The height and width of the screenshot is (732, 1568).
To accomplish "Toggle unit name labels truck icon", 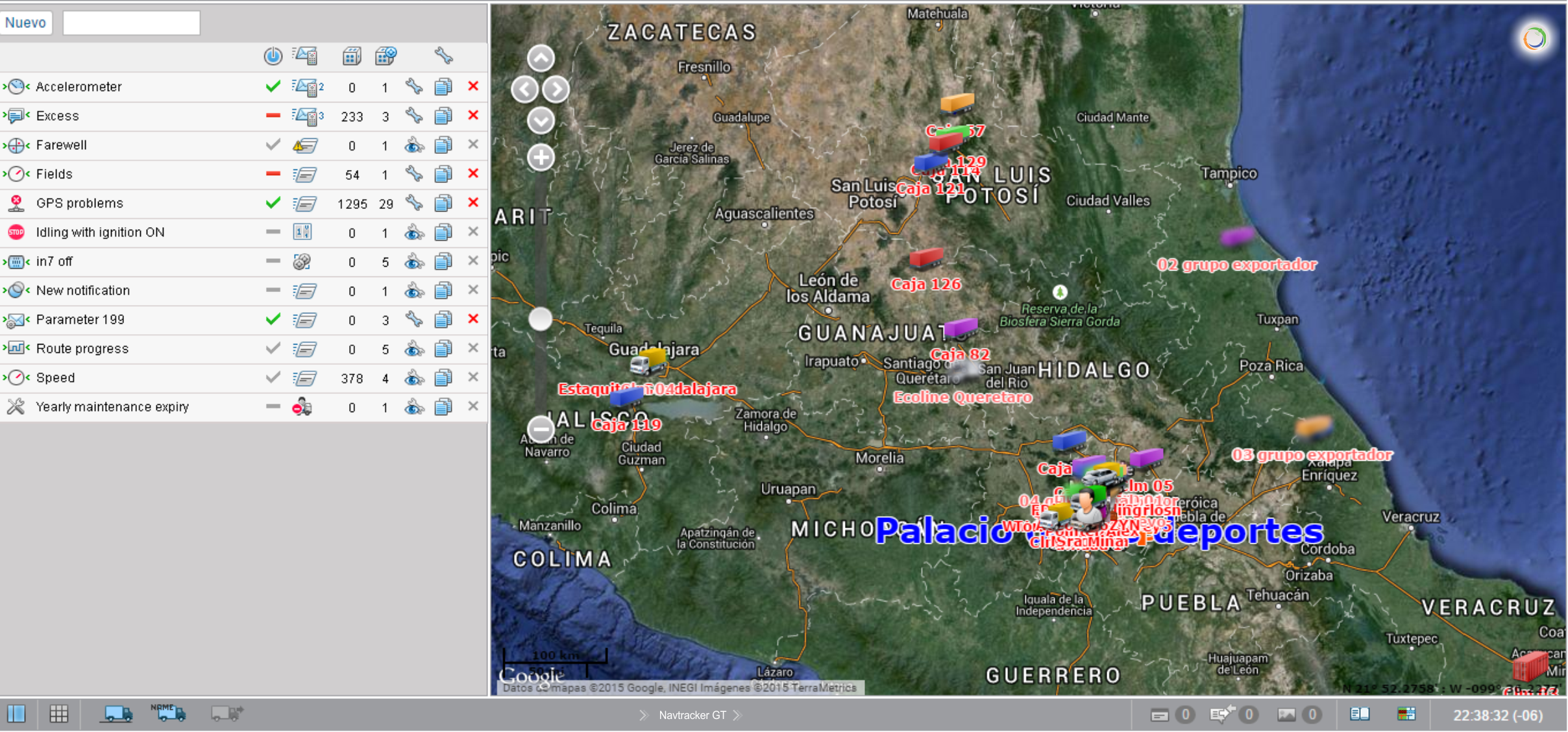I will click(168, 713).
